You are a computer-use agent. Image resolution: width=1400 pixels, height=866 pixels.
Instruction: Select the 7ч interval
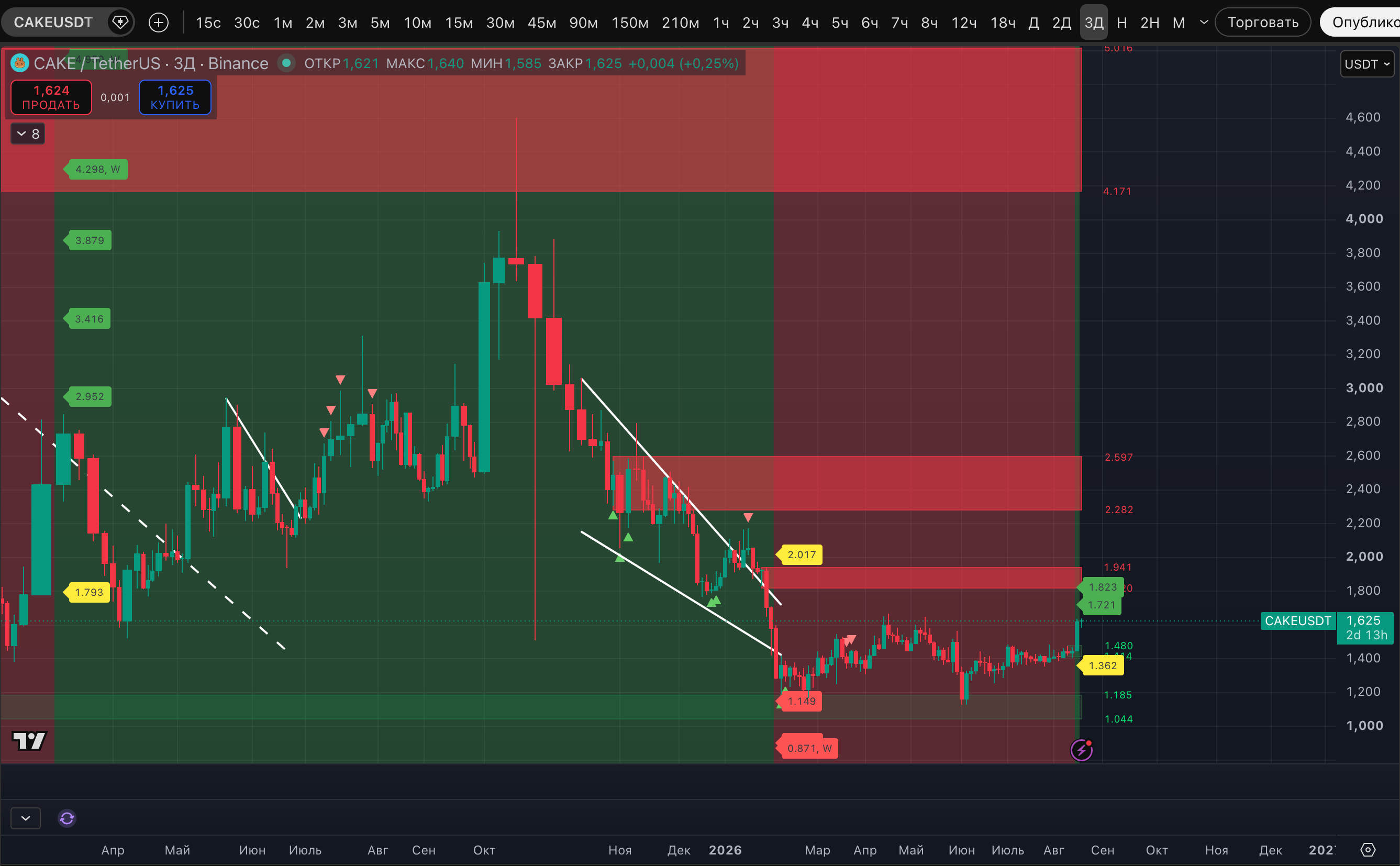(x=899, y=23)
